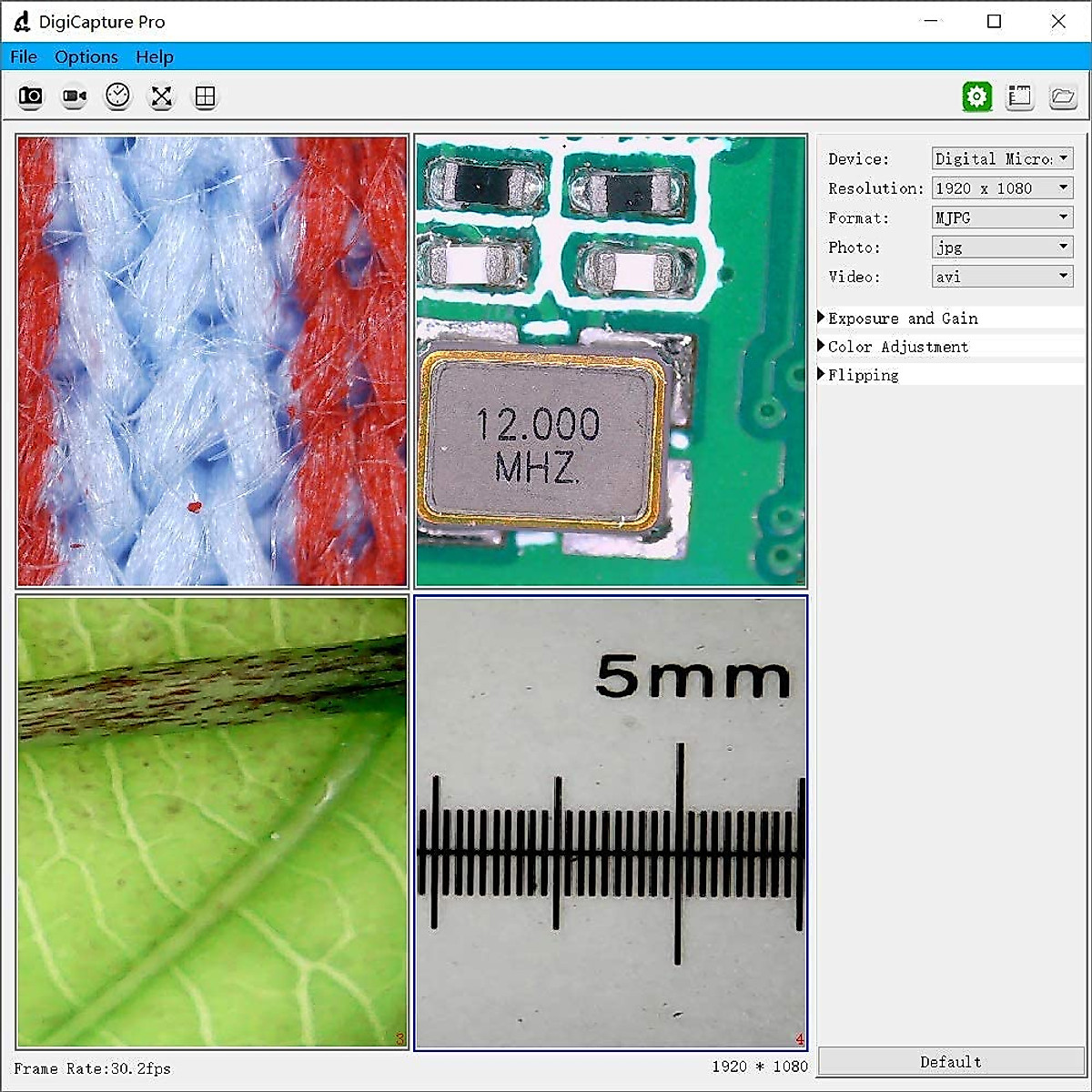Open the Options menu
The image size is (1092, 1092).
[86, 56]
